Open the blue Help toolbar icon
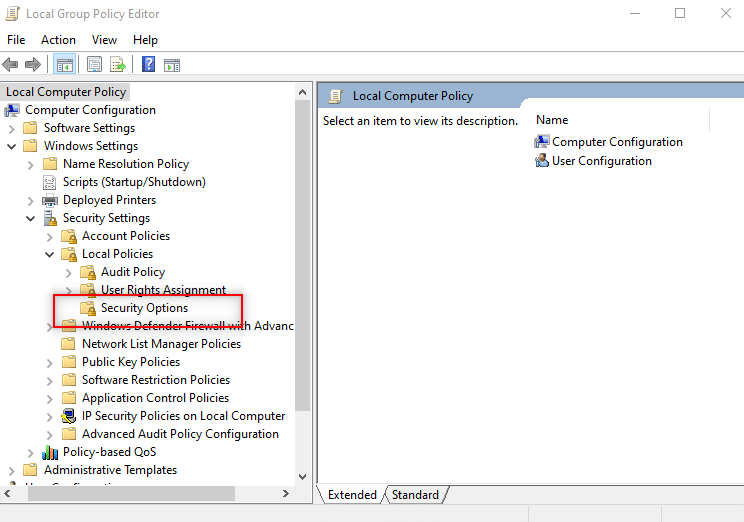Image resolution: width=744 pixels, height=522 pixels. pyautogui.click(x=149, y=65)
